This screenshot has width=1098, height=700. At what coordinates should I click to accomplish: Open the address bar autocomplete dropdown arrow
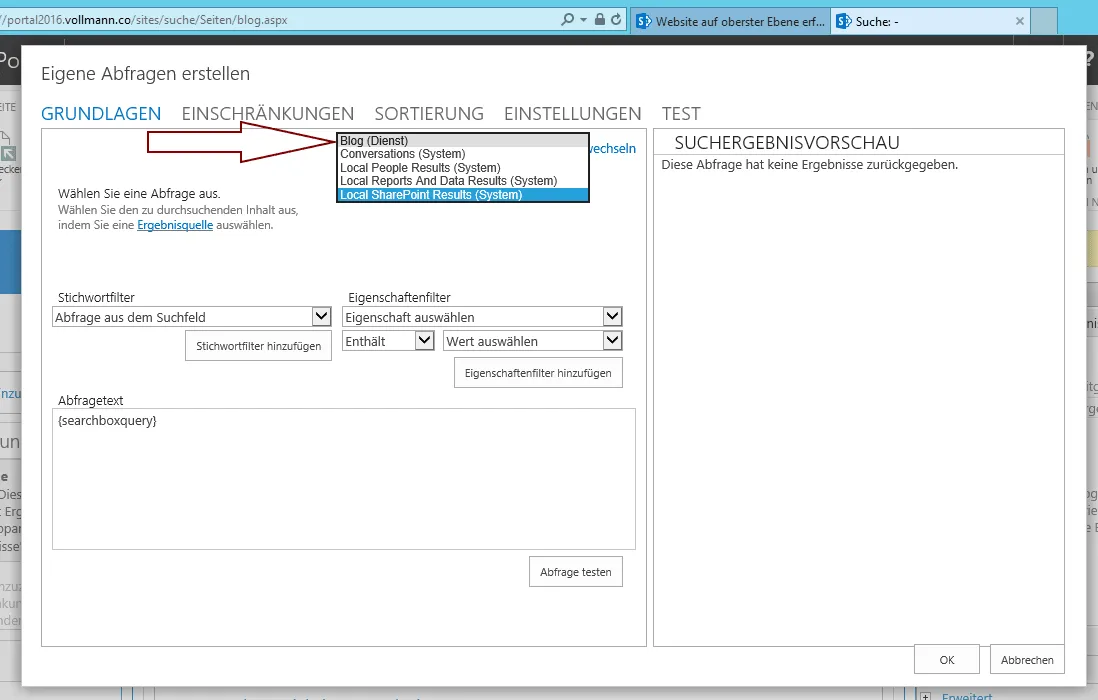583,20
